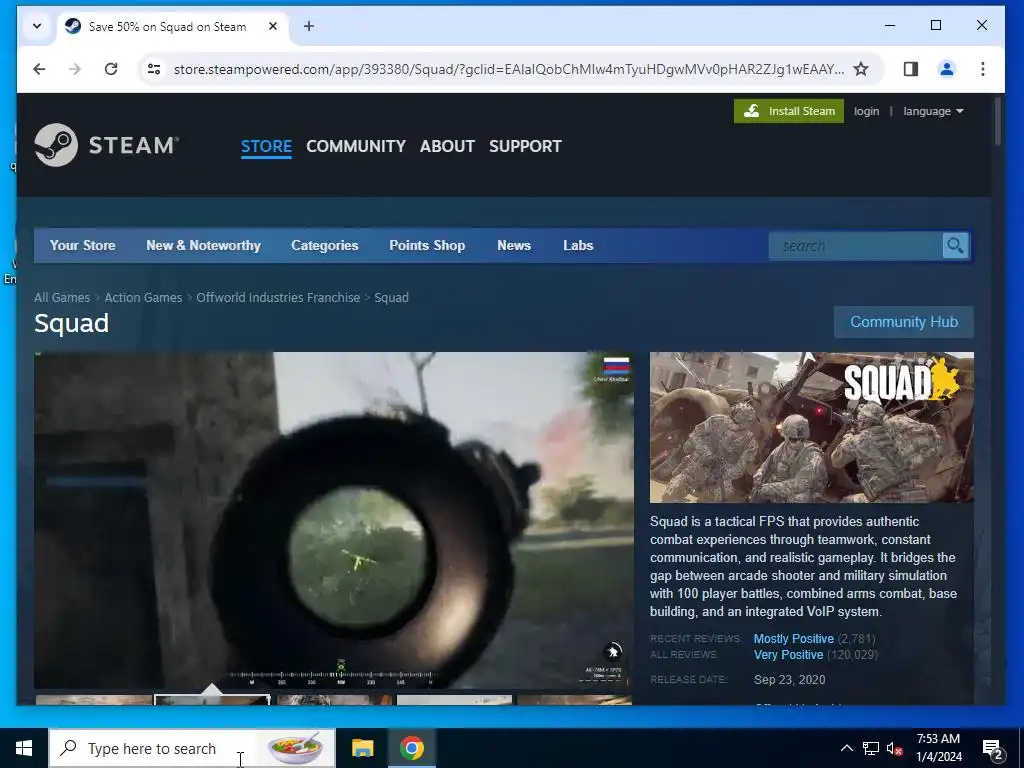Viewport: 1024px width, 768px height.
Task: Click the All Games breadcrumb
Action: coord(62,298)
